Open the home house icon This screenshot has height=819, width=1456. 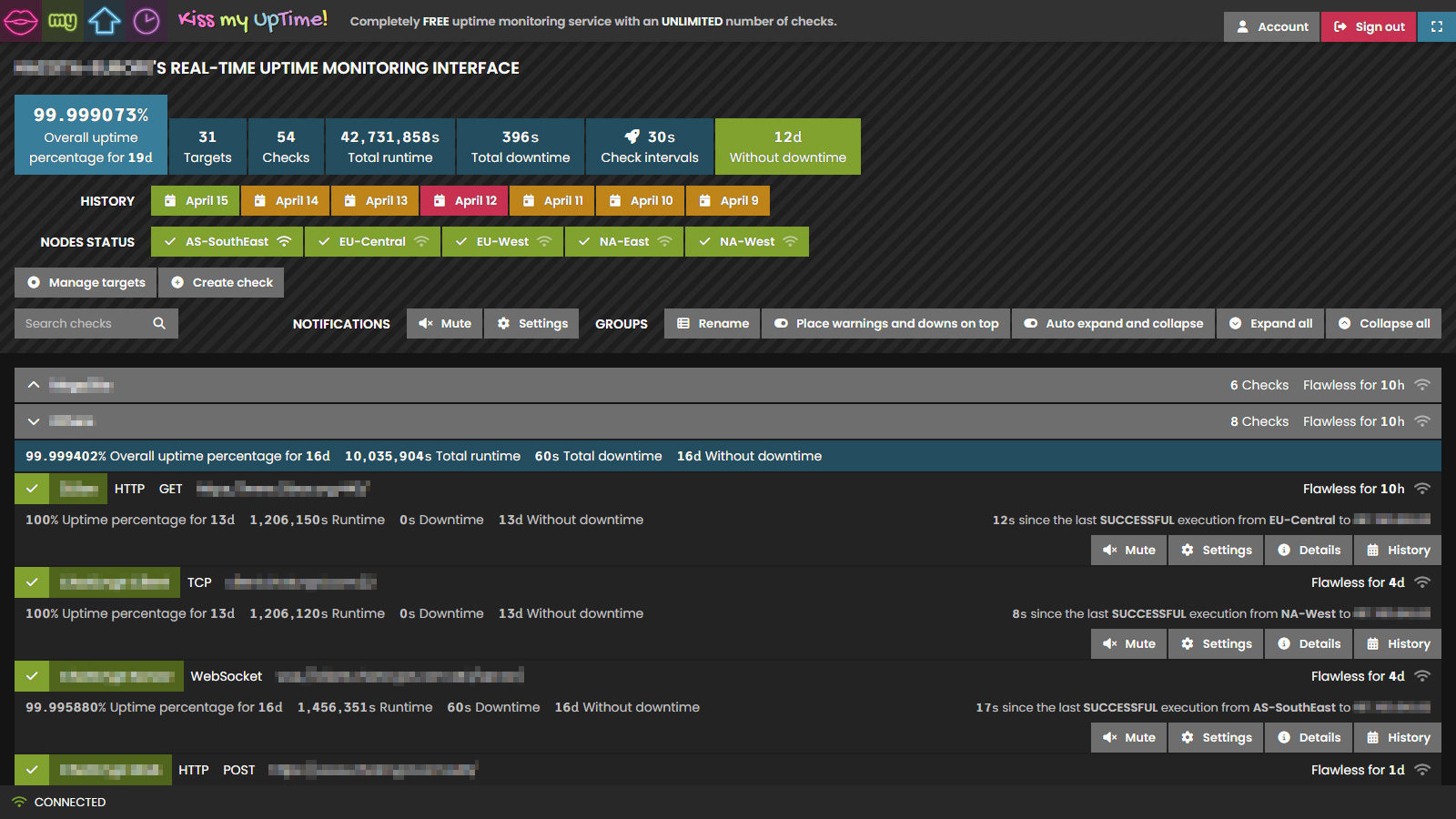tap(105, 21)
